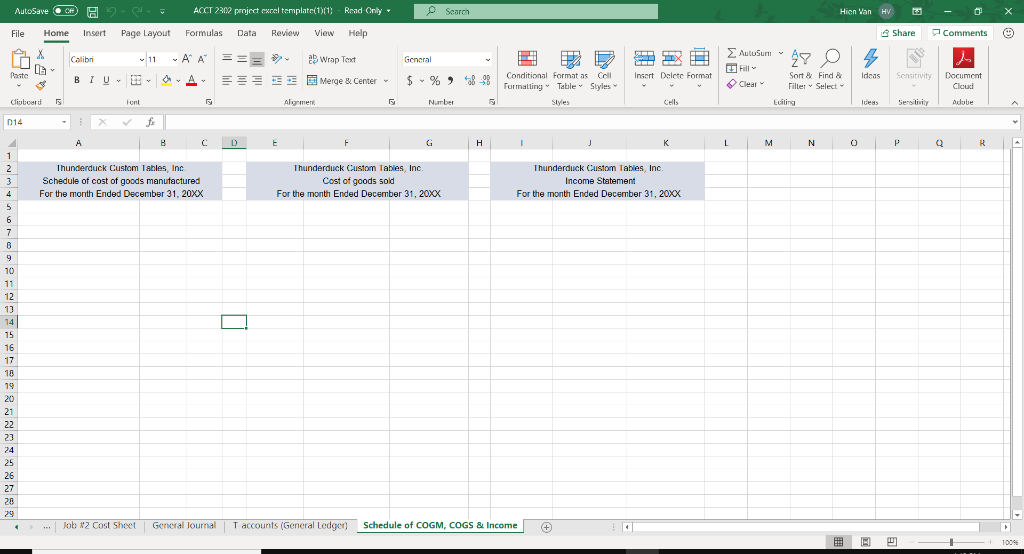1024x554 pixels.
Task: Open the Insert ribbon tab
Action: pyautogui.click(x=94, y=33)
